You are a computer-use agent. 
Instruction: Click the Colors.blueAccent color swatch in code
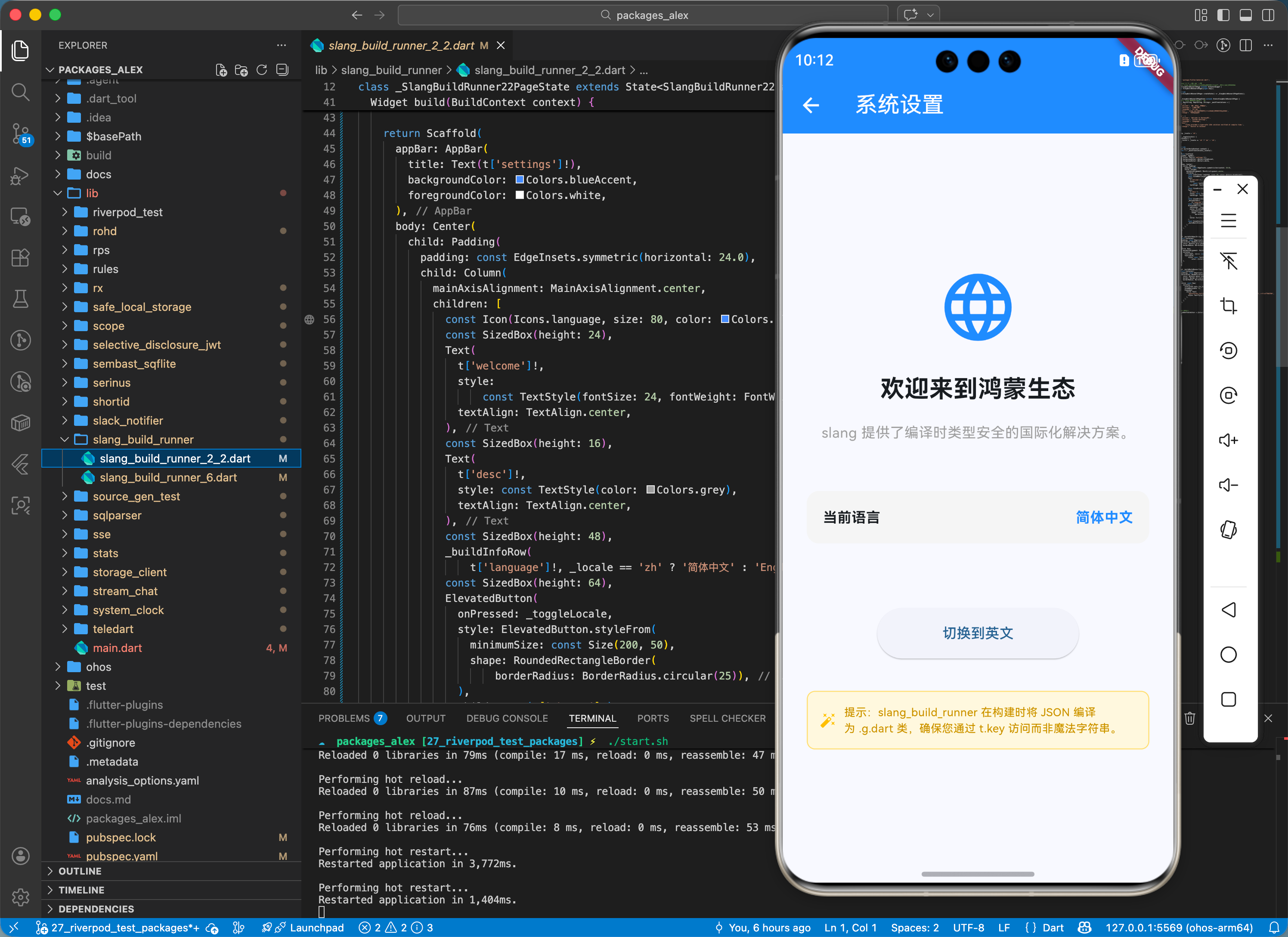[x=520, y=180]
